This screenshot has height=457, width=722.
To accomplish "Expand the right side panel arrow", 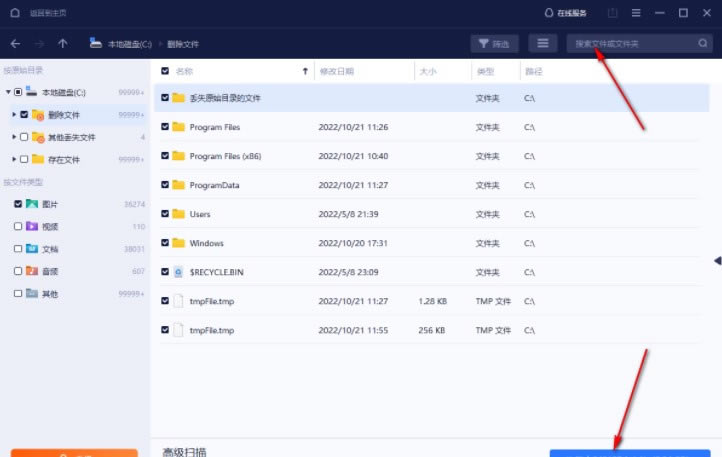I will point(716,260).
